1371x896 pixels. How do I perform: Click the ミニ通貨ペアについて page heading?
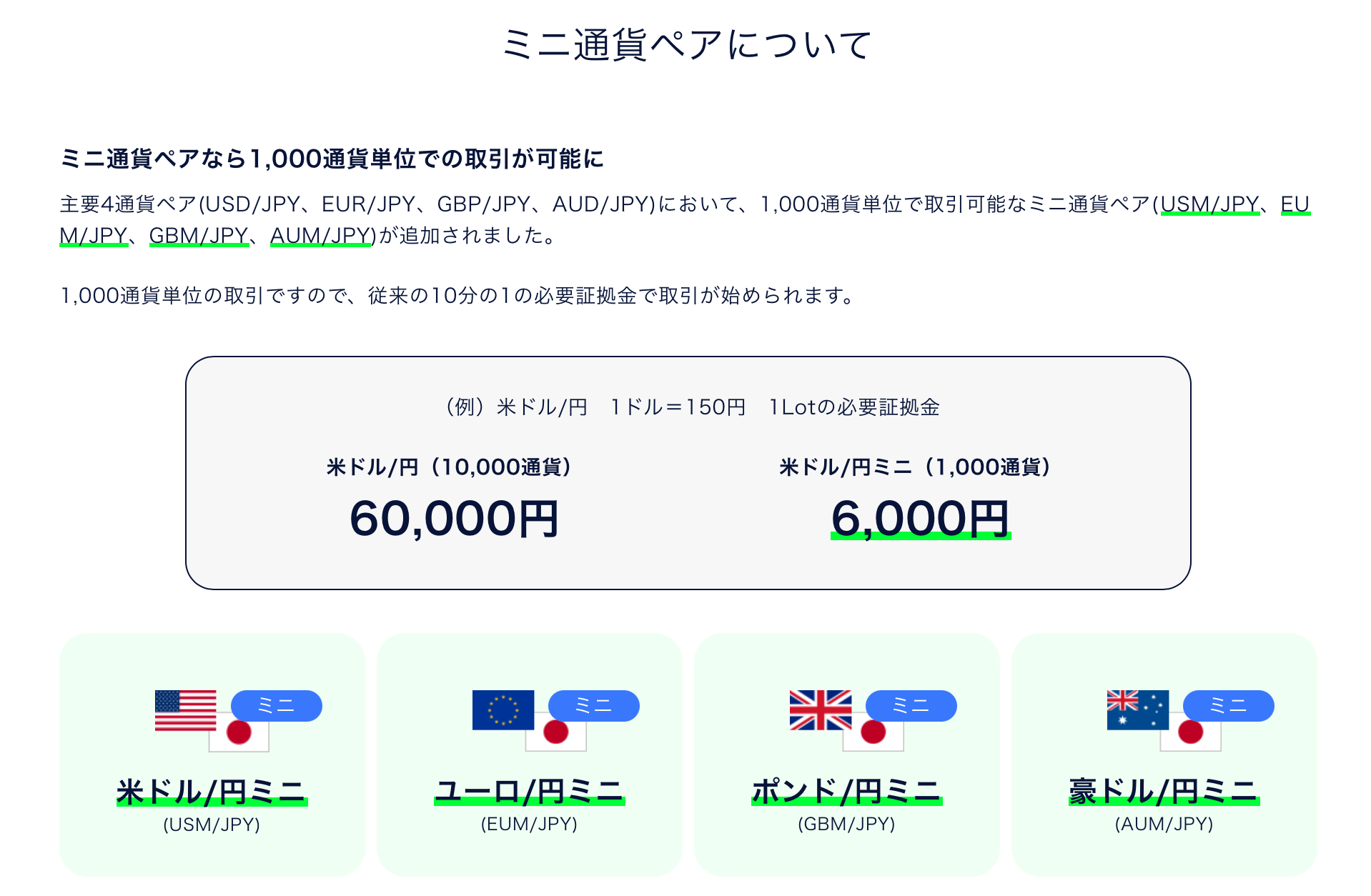685,44
